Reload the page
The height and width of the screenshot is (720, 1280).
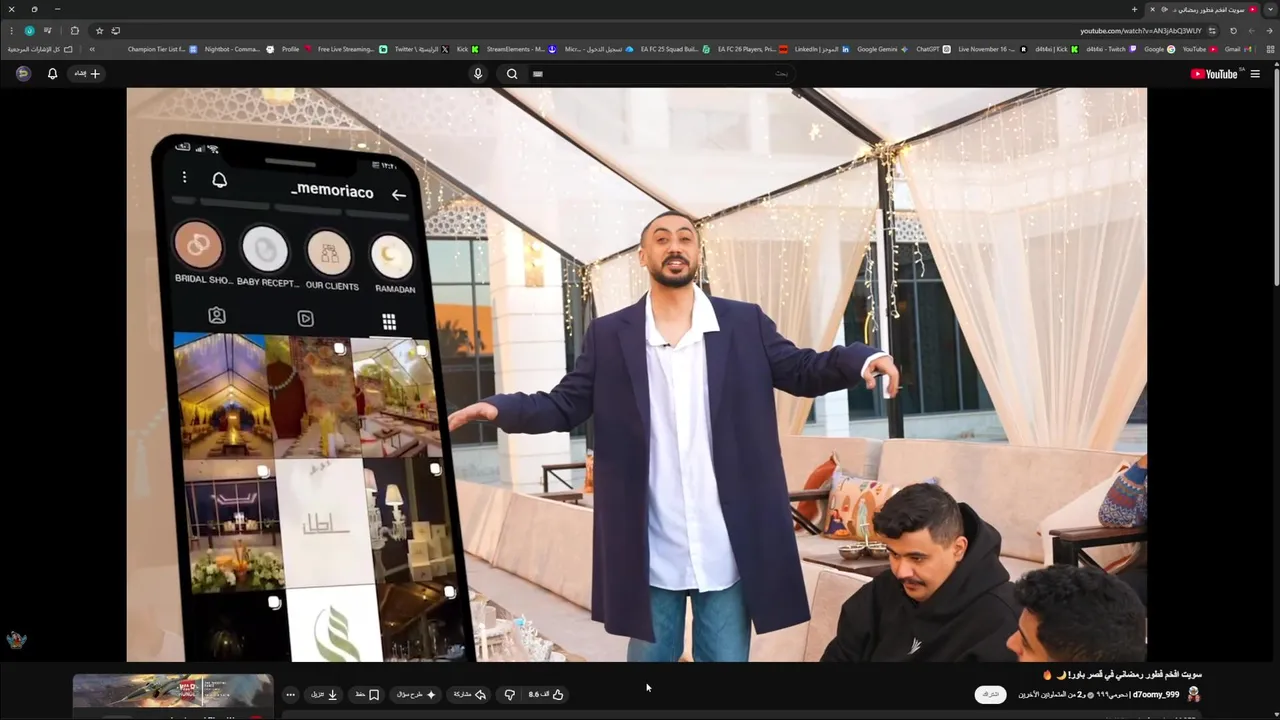(x=1233, y=31)
